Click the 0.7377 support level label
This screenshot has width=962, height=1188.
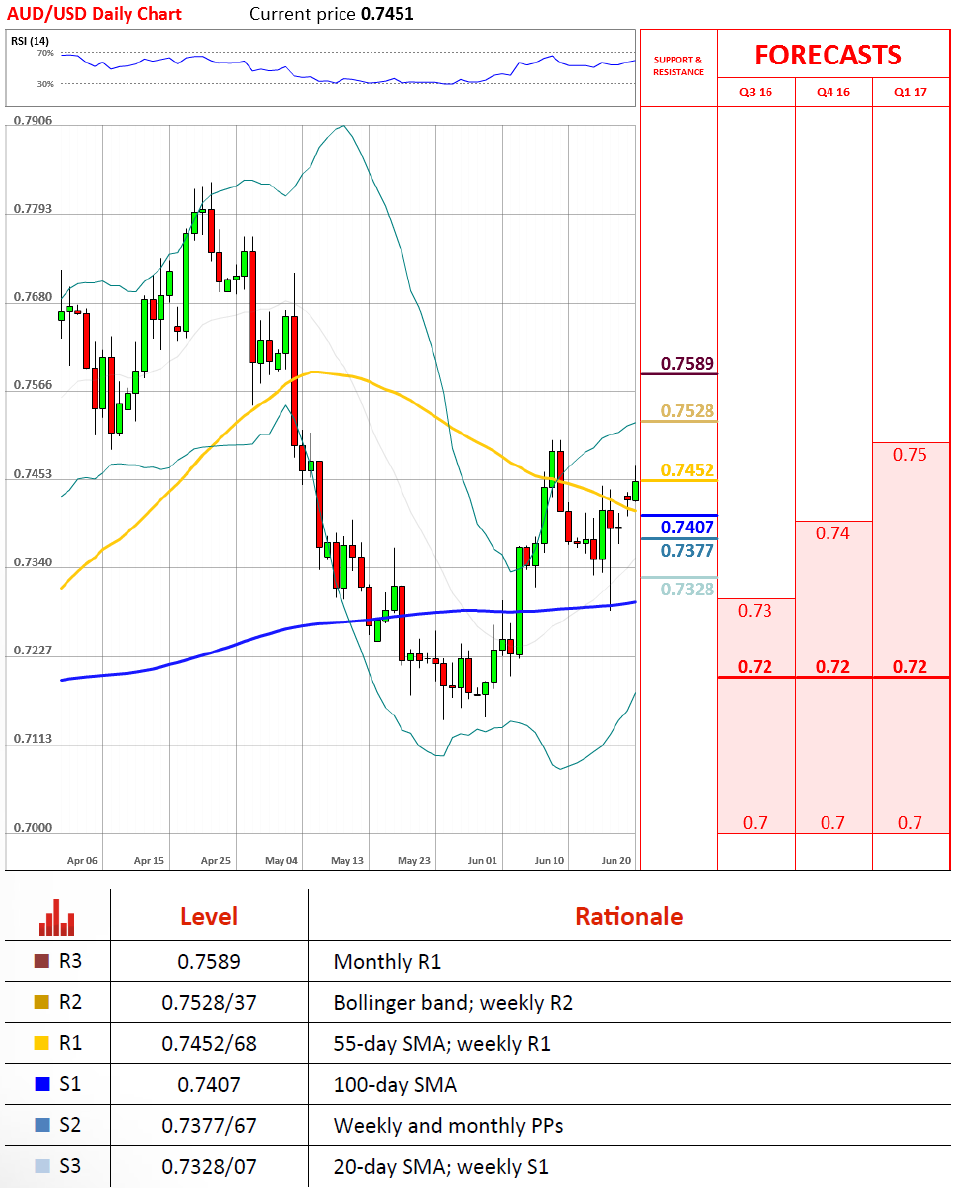(x=687, y=551)
